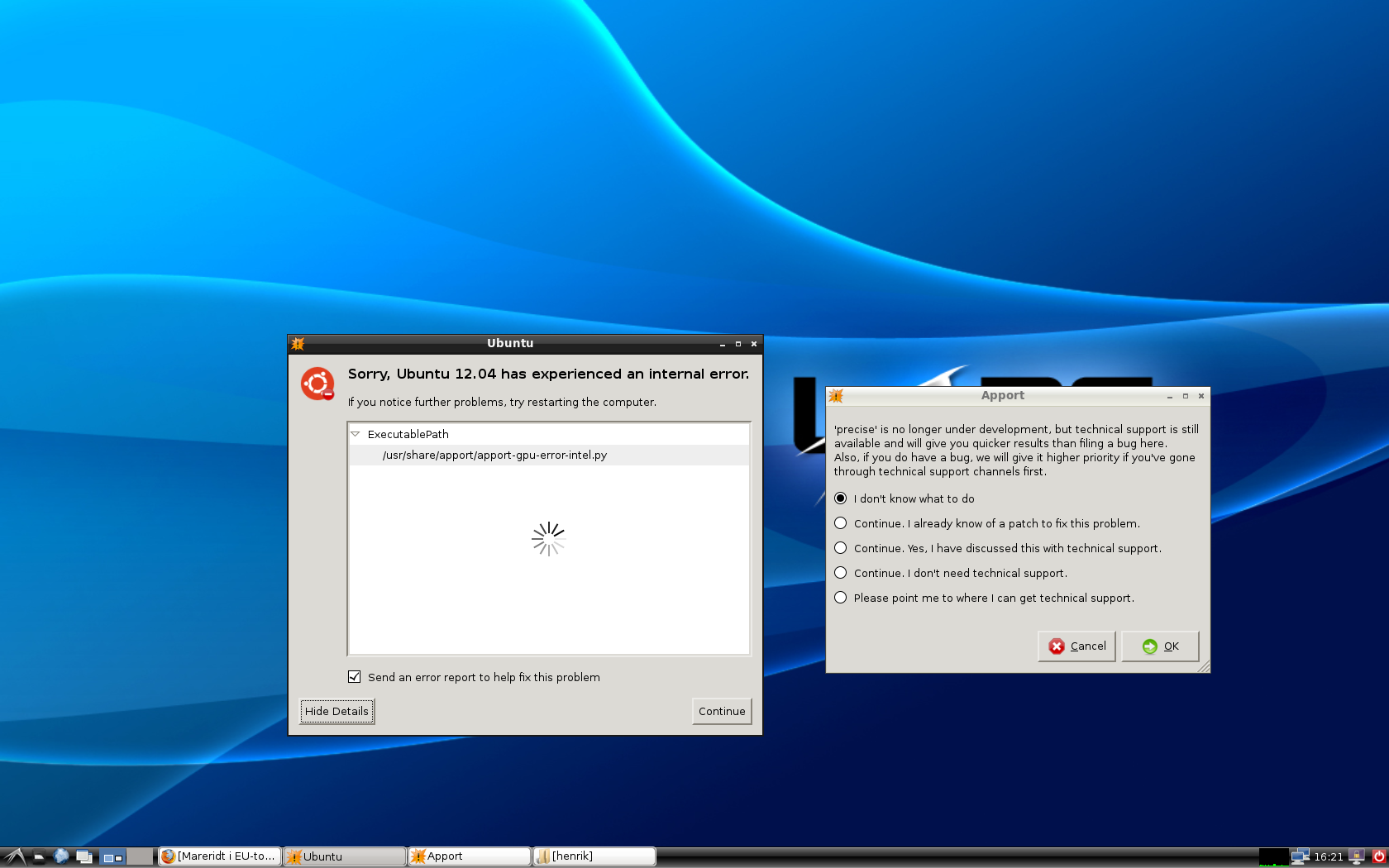Click the loading spinner in details pane

click(x=548, y=539)
